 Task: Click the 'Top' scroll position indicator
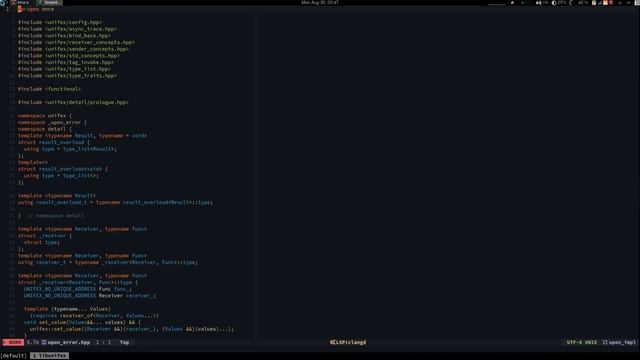(x=124, y=342)
